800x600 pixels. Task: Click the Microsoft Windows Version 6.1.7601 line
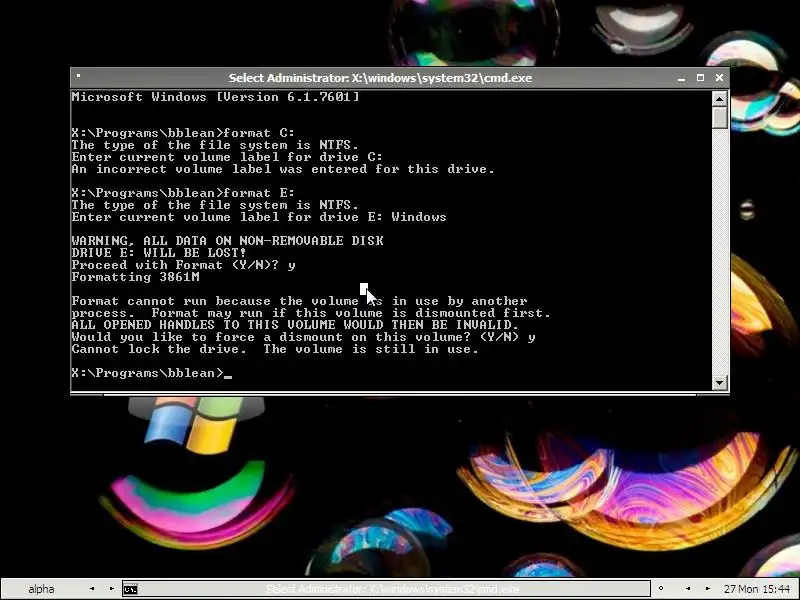[215, 97]
